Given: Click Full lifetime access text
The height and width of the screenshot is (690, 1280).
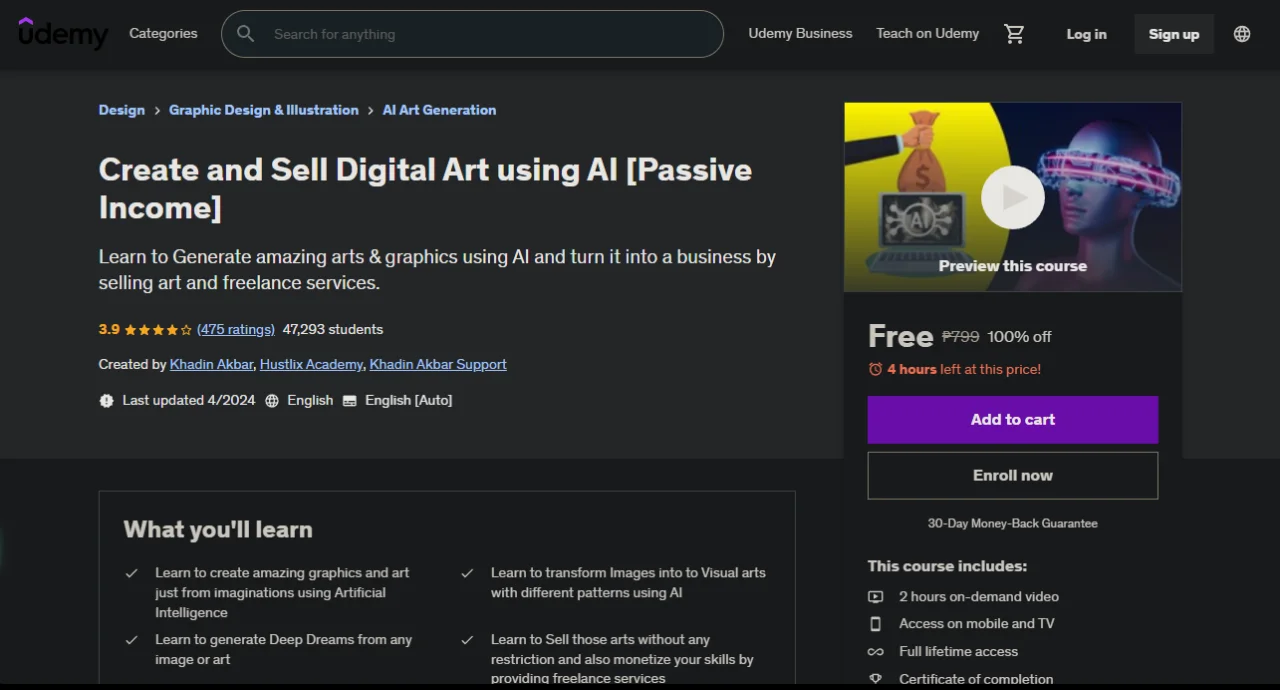Looking at the screenshot, I should 958,651.
